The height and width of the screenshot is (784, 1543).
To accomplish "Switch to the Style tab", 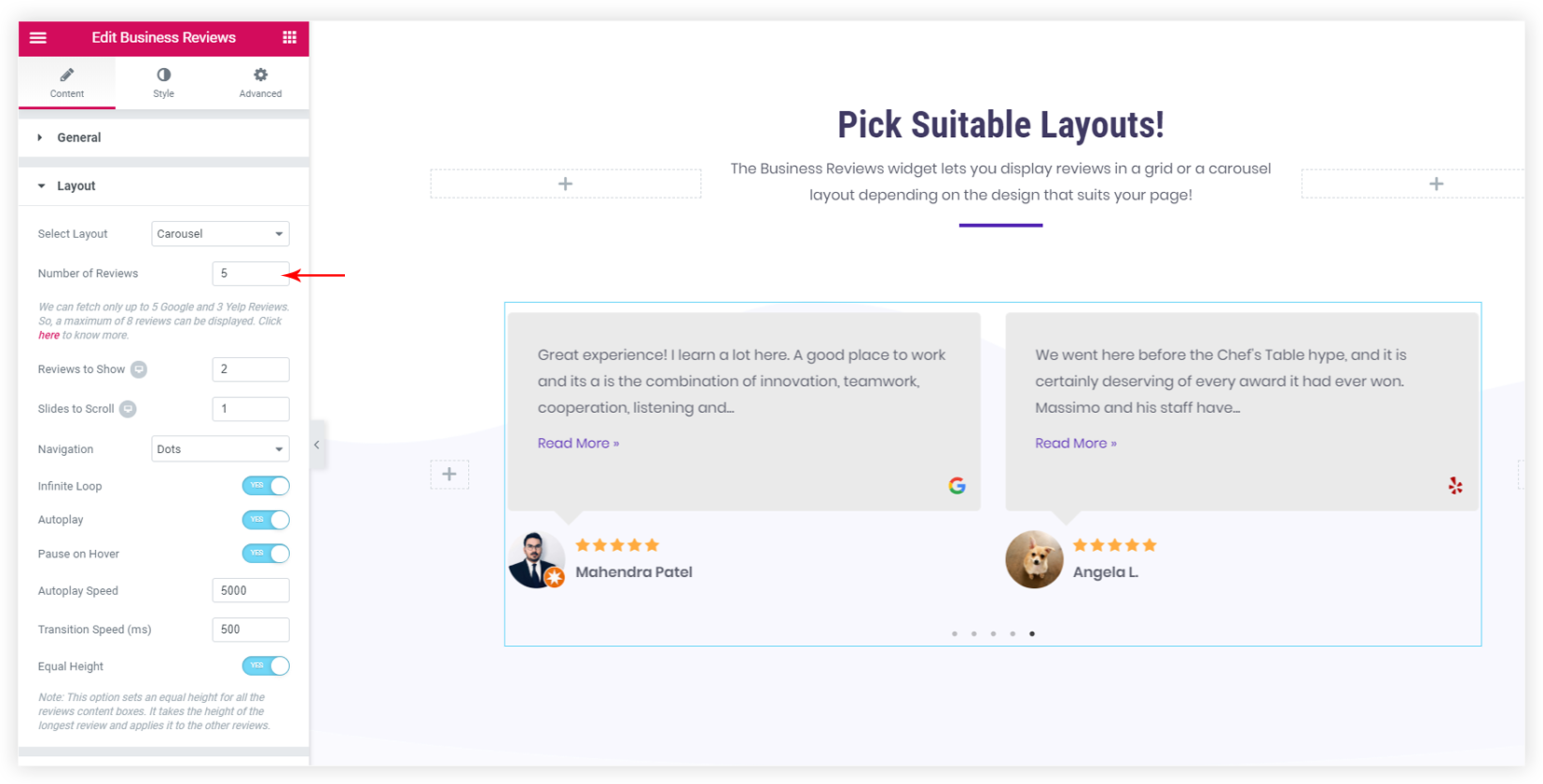I will tap(164, 82).
